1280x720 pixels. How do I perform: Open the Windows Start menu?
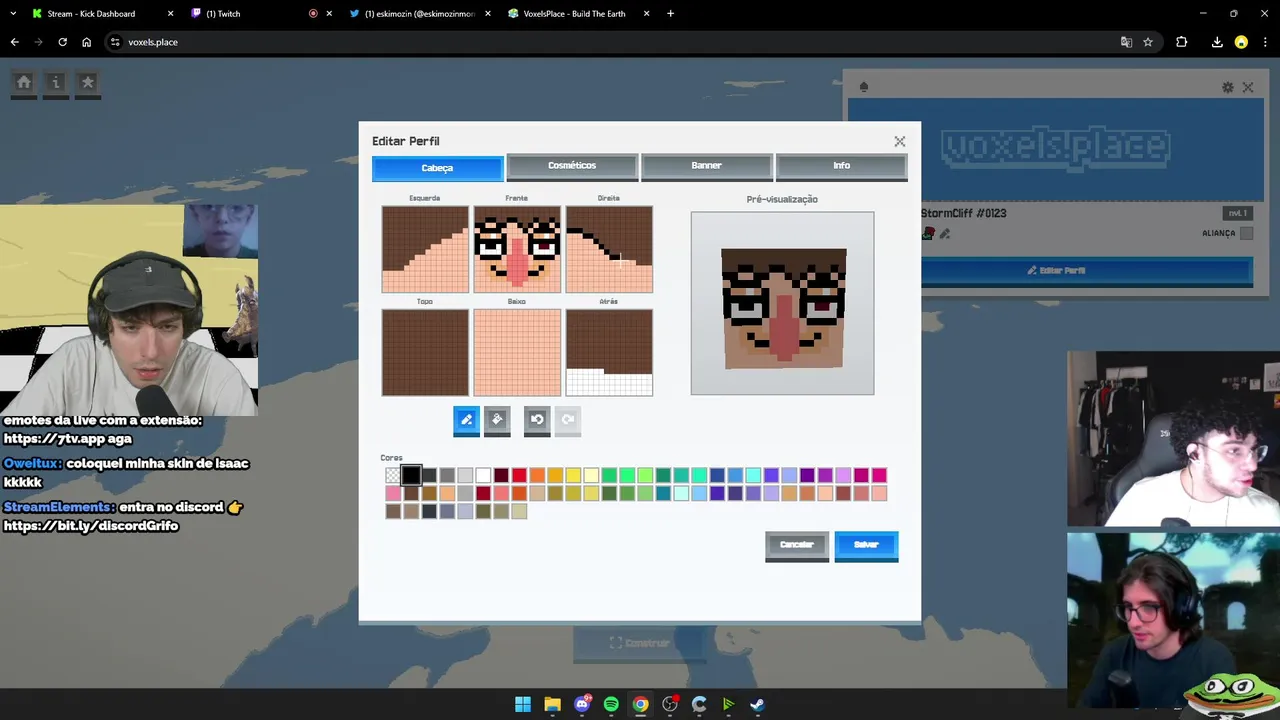tap(523, 704)
